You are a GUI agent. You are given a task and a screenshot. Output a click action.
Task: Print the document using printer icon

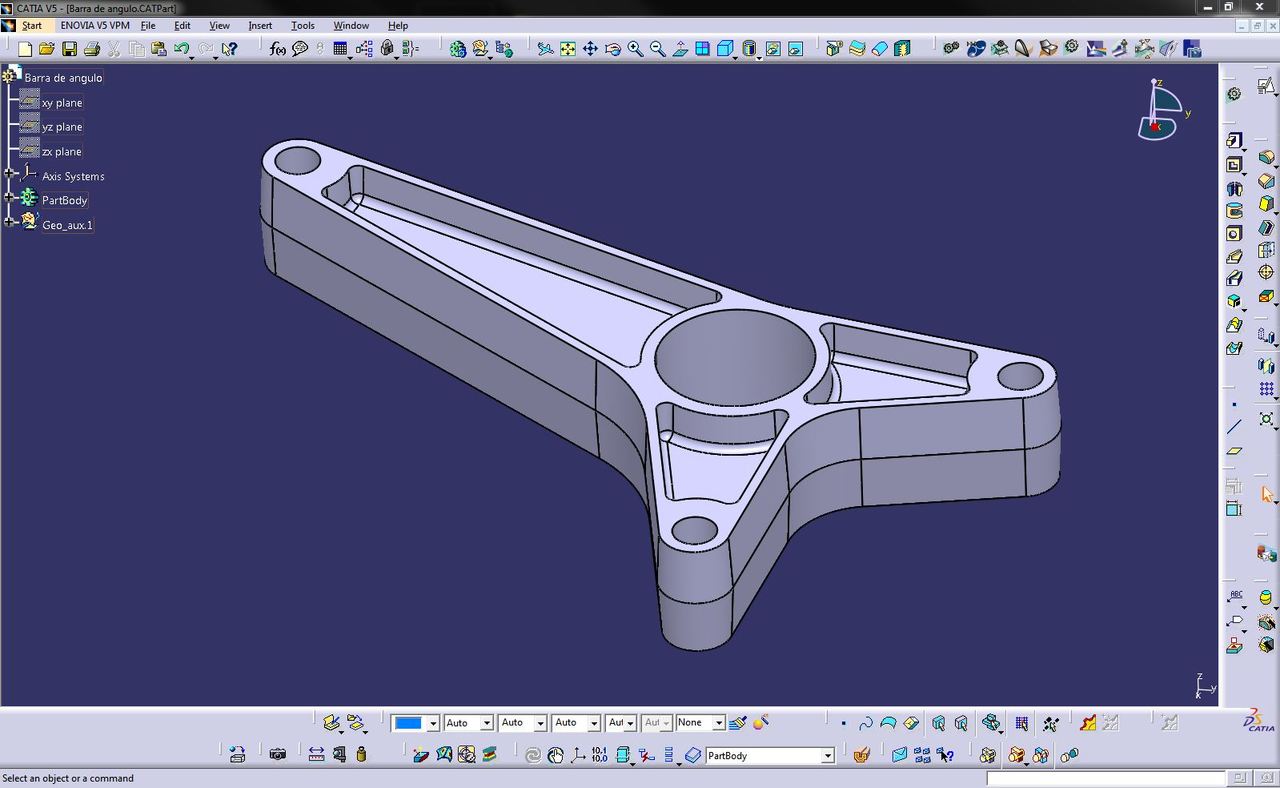coord(92,49)
